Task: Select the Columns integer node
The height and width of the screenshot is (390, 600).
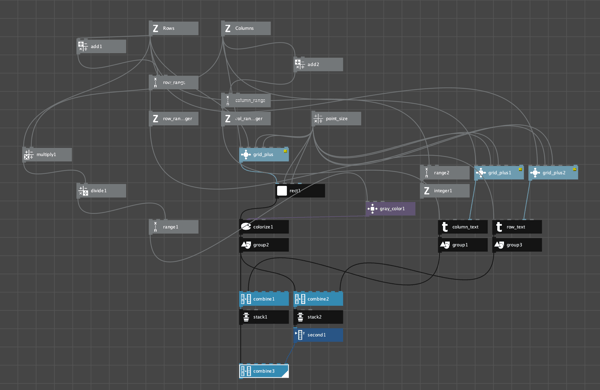Action: coord(246,28)
